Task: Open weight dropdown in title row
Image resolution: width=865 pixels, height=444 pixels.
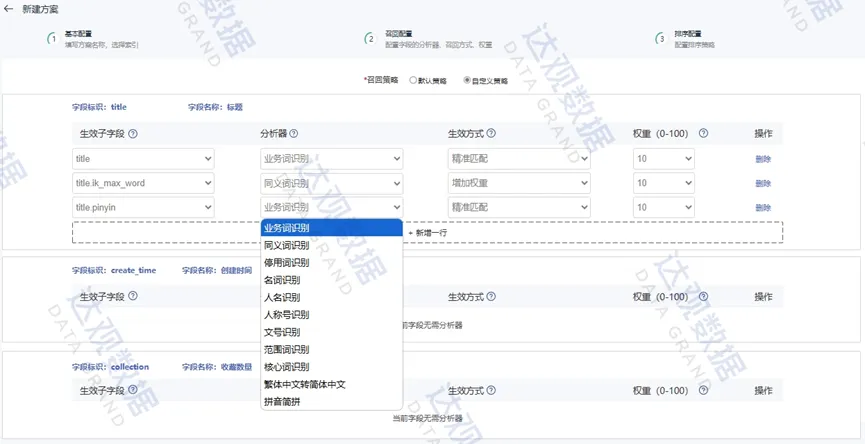Action: click(664, 159)
